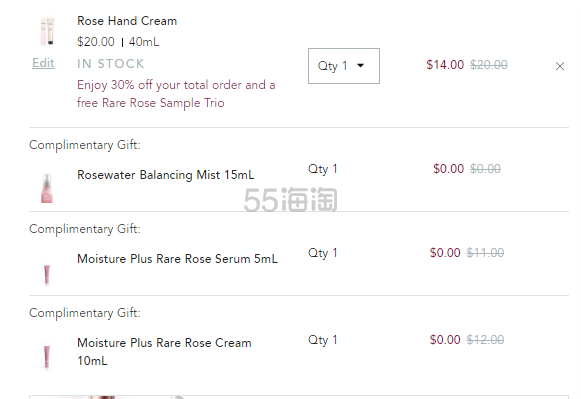581x399 pixels.
Task: Open the Qty 1 dropdown
Action: point(343,66)
